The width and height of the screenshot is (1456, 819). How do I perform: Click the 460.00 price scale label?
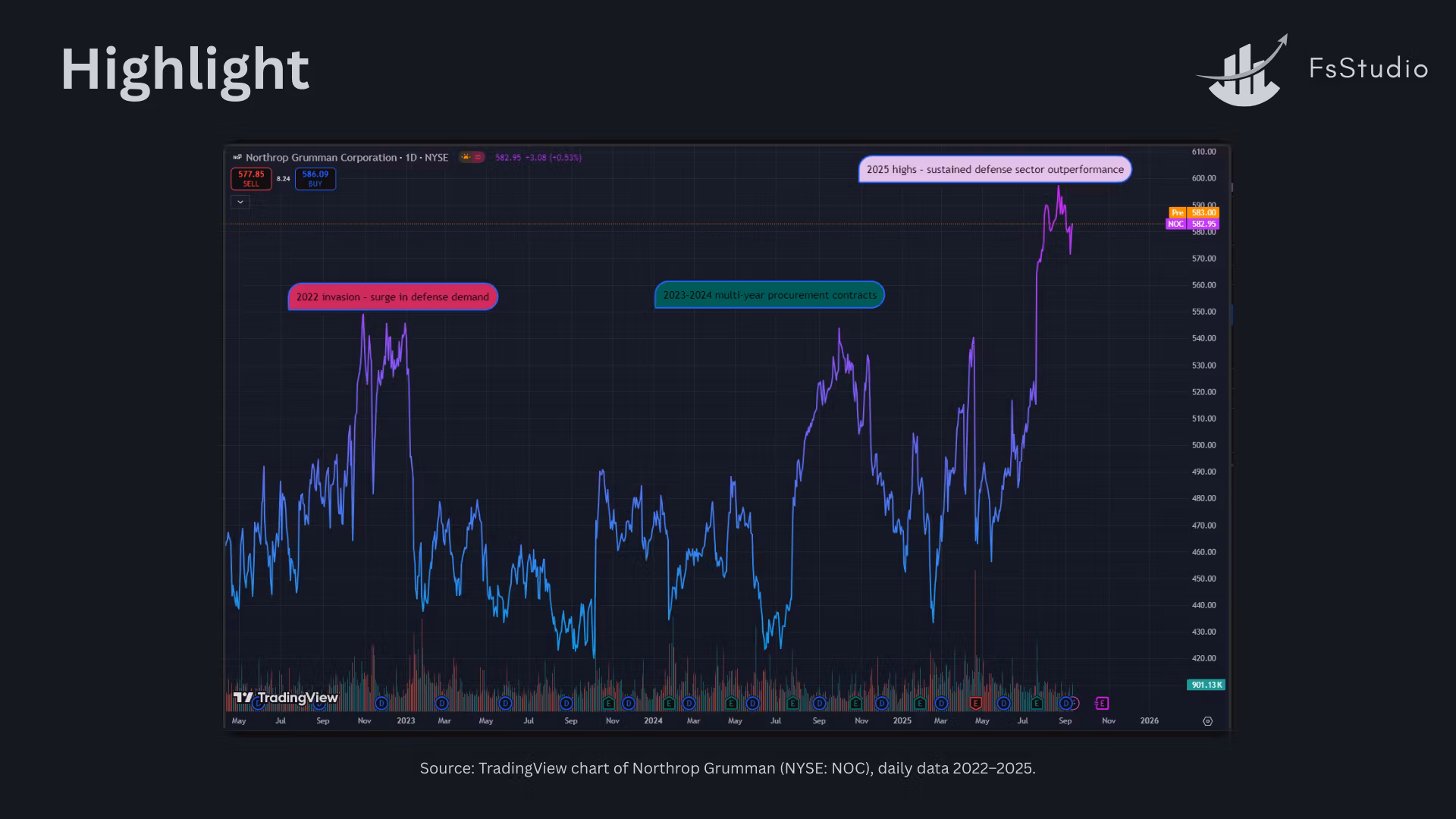[x=1203, y=552]
